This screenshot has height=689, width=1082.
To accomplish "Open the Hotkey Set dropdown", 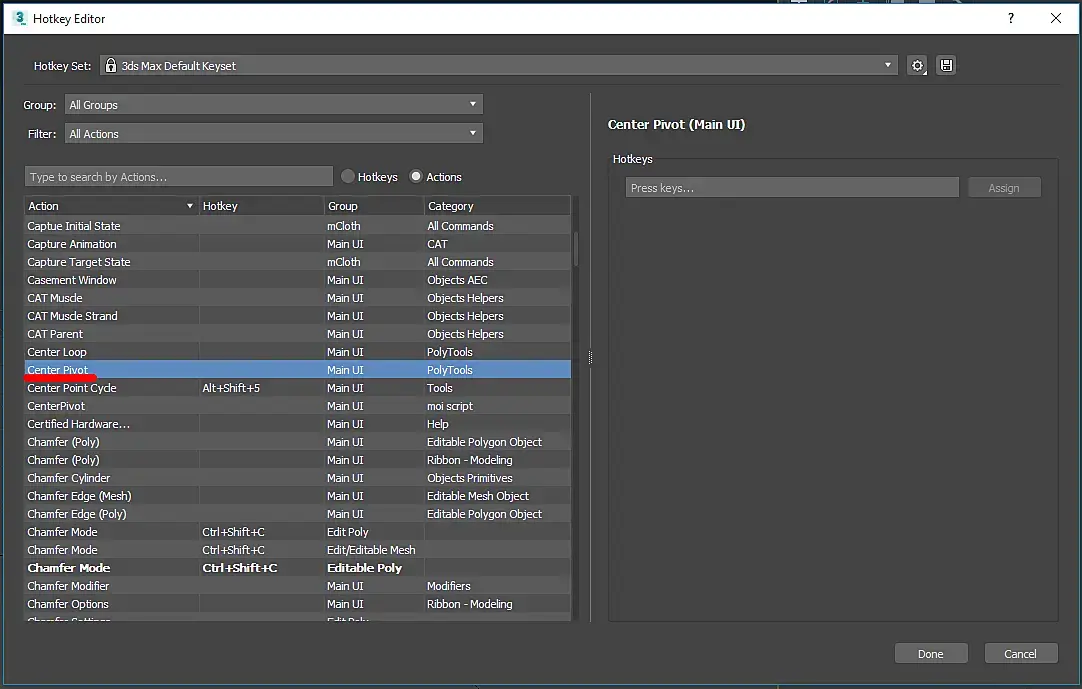I will coord(498,66).
